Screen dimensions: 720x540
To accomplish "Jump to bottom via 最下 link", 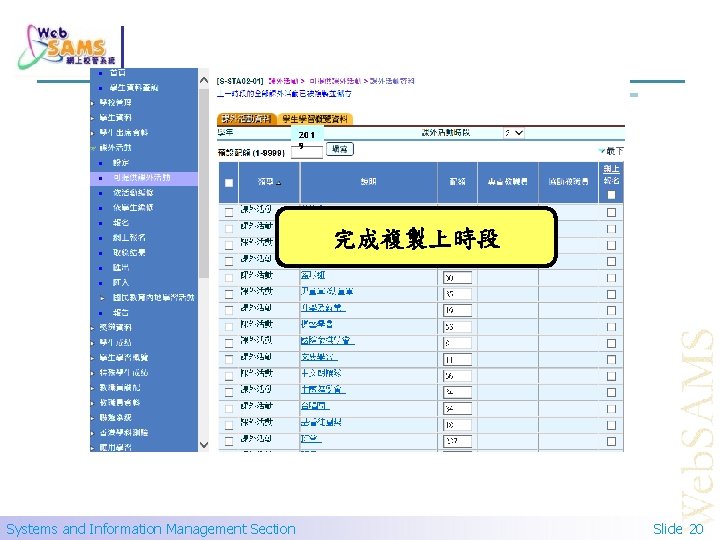I will (x=612, y=151).
